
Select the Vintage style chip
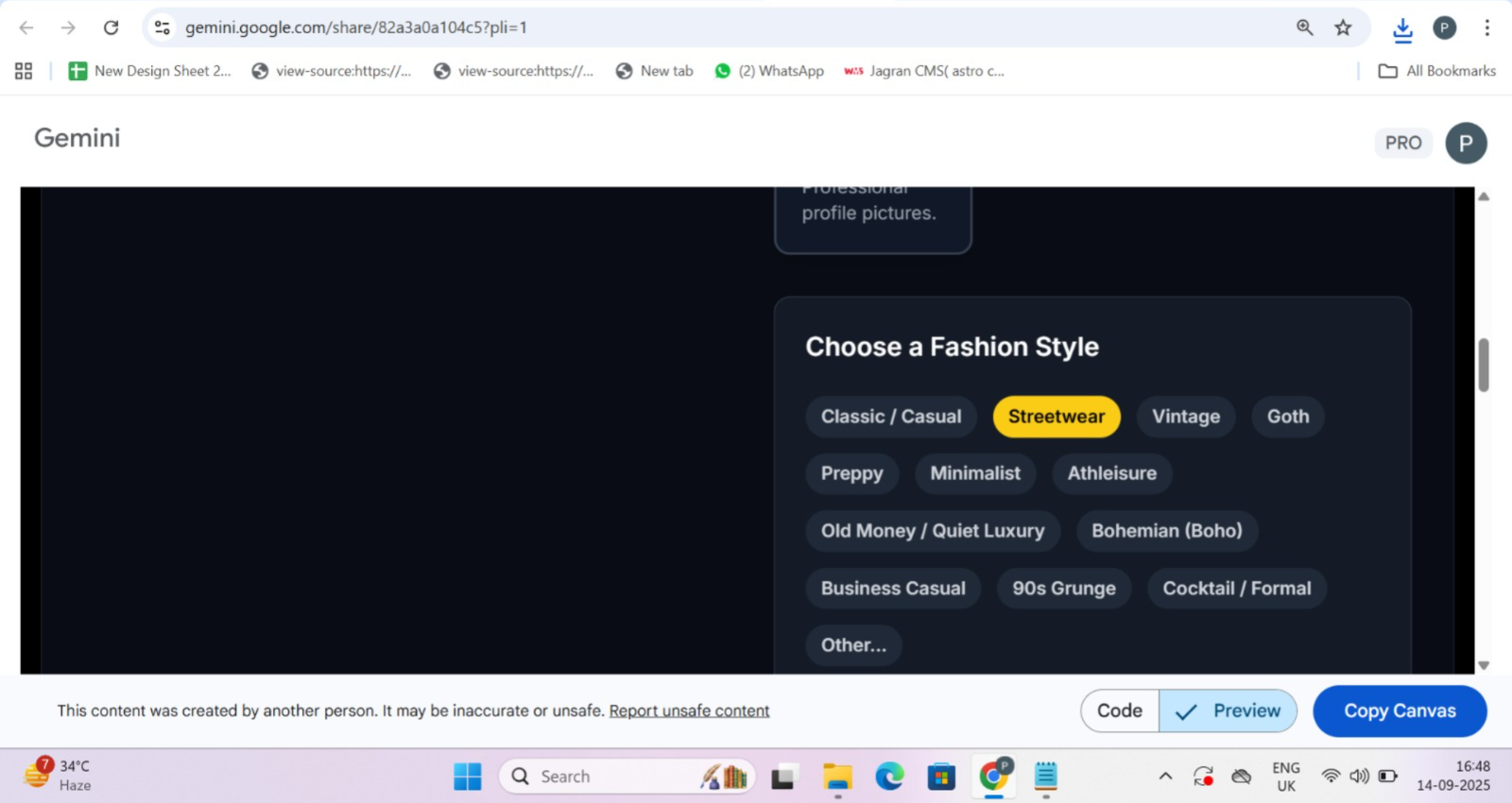point(1186,417)
